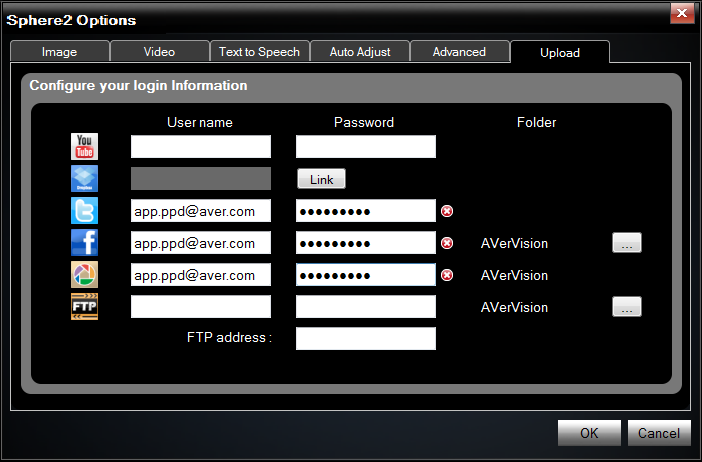Focus the FTP address field
This screenshot has width=702, height=462.
click(x=366, y=338)
